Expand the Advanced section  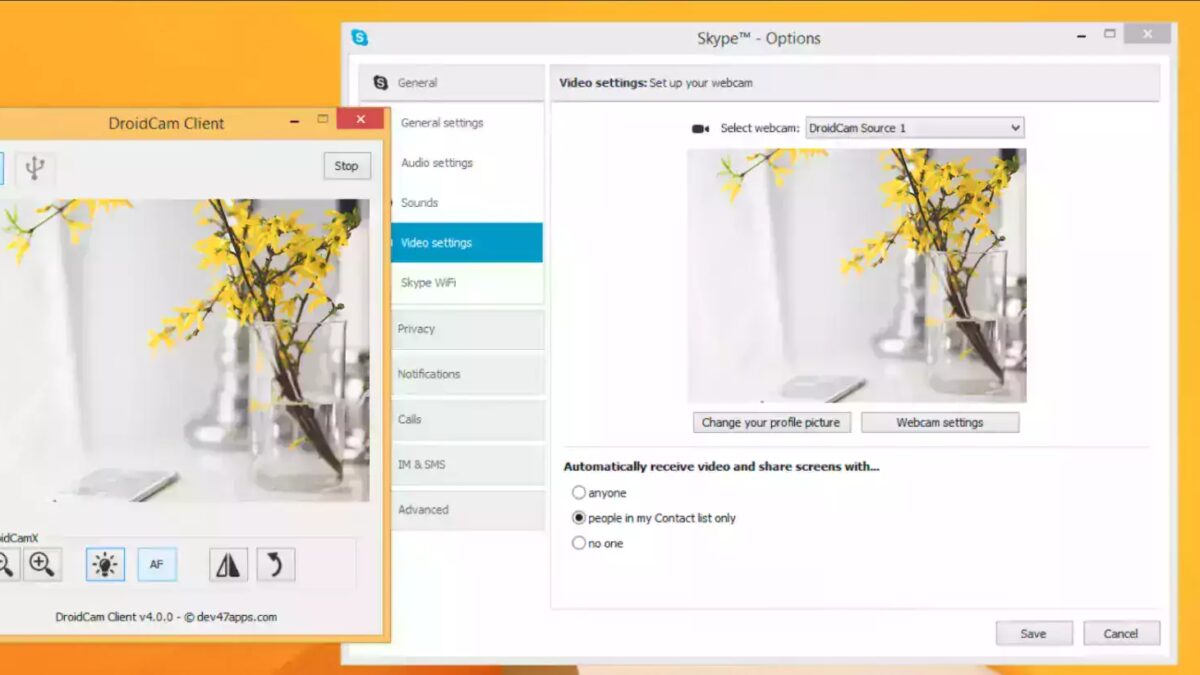click(x=467, y=510)
